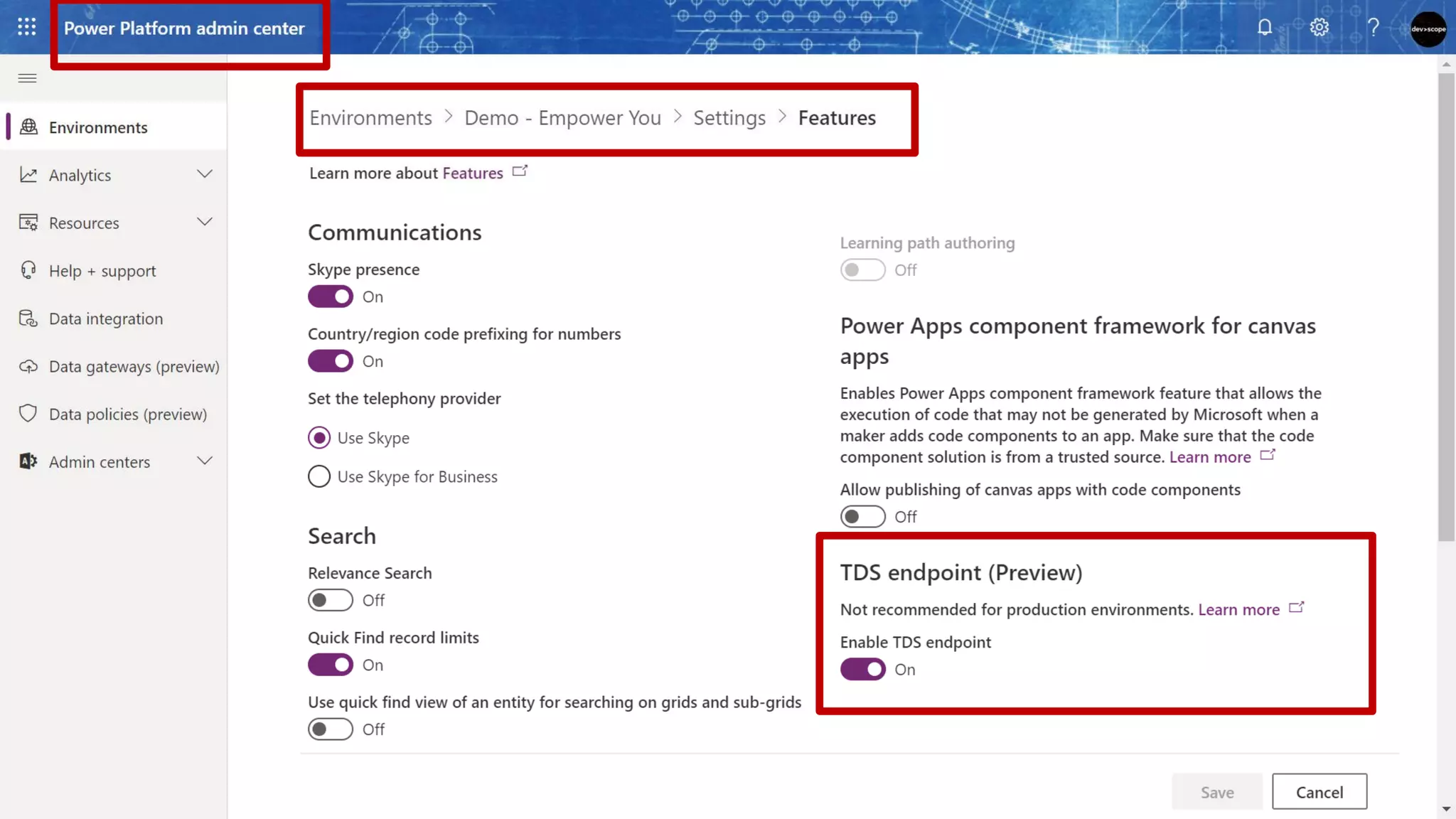Screen dimensions: 1456x819
Task: Select Use Skype for Business radio
Action: pos(319,476)
